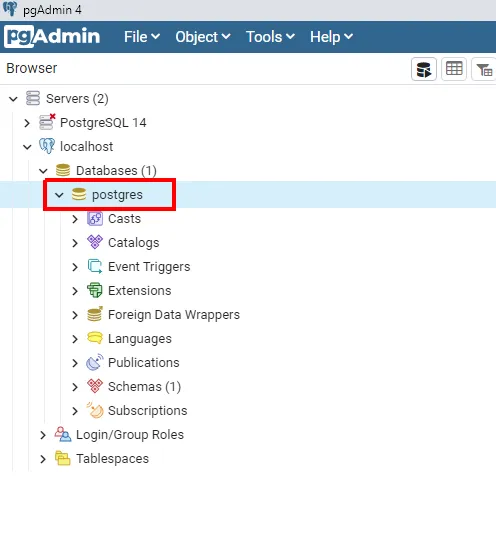
Task: Select the "localhost" server label
Action: 87,146
